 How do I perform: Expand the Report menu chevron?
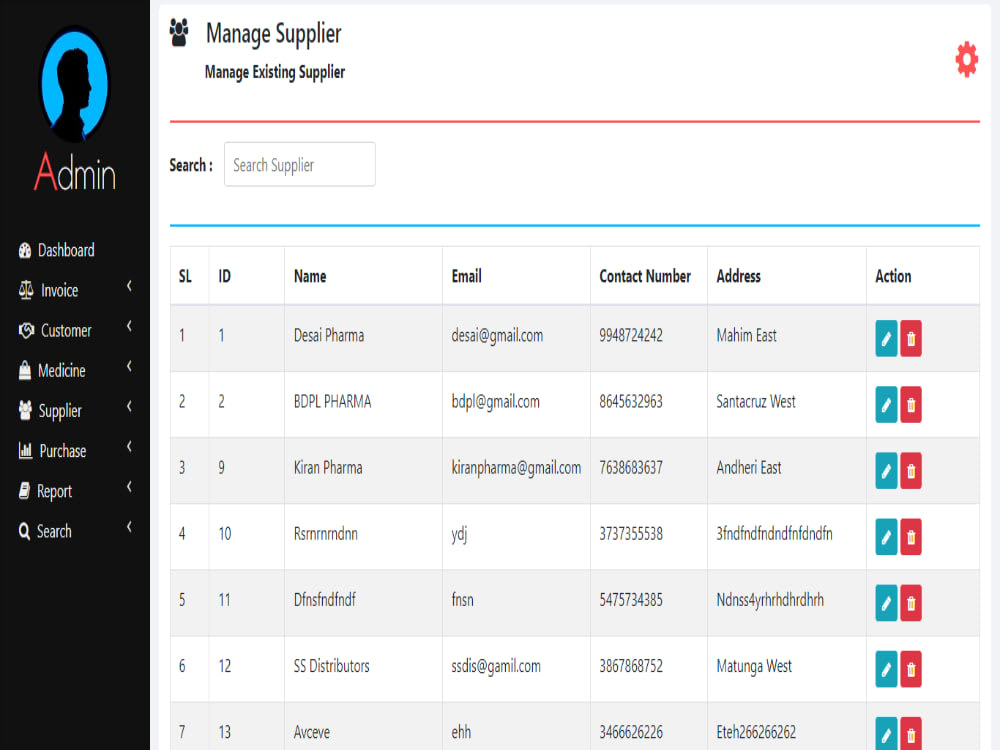129,487
